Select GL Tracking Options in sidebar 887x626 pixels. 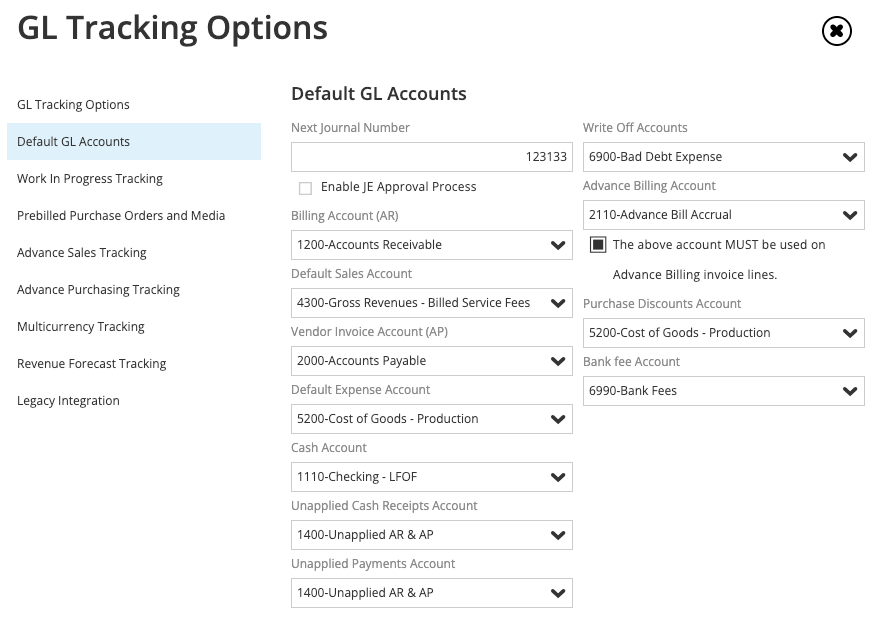pyautogui.click(x=73, y=105)
